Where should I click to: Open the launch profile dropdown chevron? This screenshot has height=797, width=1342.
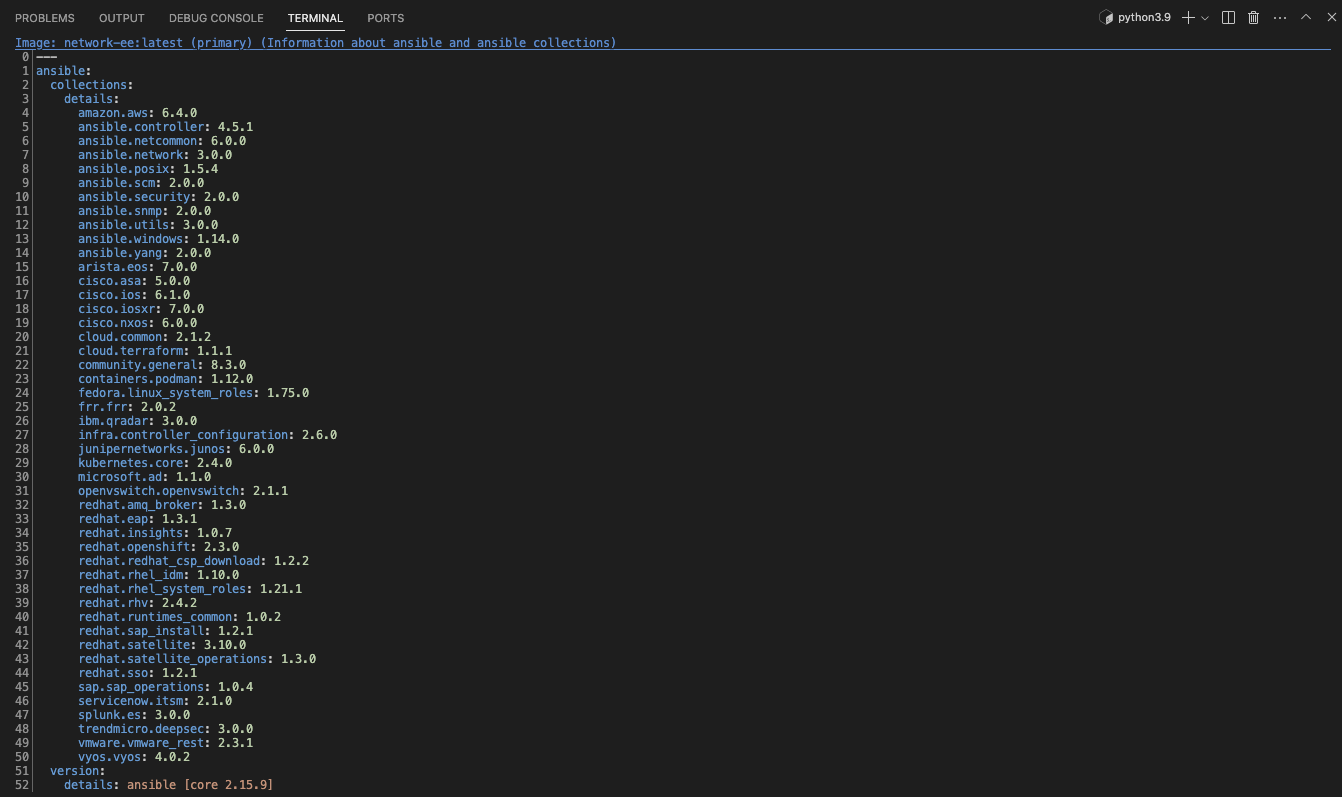click(1205, 18)
